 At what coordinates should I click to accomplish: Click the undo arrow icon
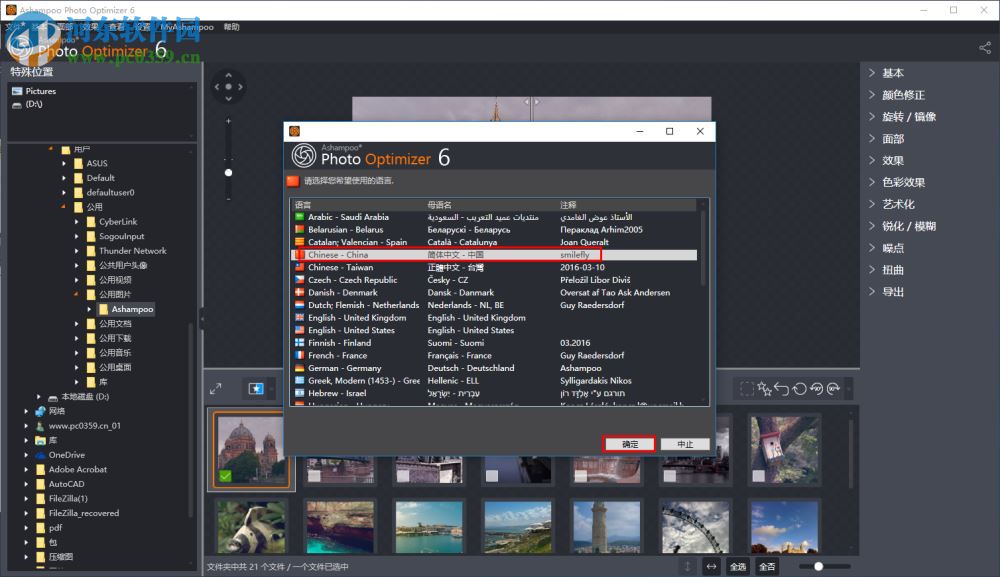pos(783,388)
